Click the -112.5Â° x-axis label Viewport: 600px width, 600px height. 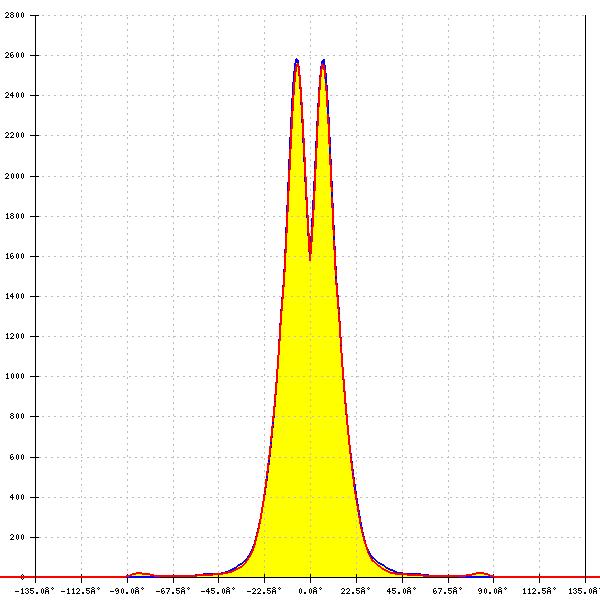(x=80, y=591)
